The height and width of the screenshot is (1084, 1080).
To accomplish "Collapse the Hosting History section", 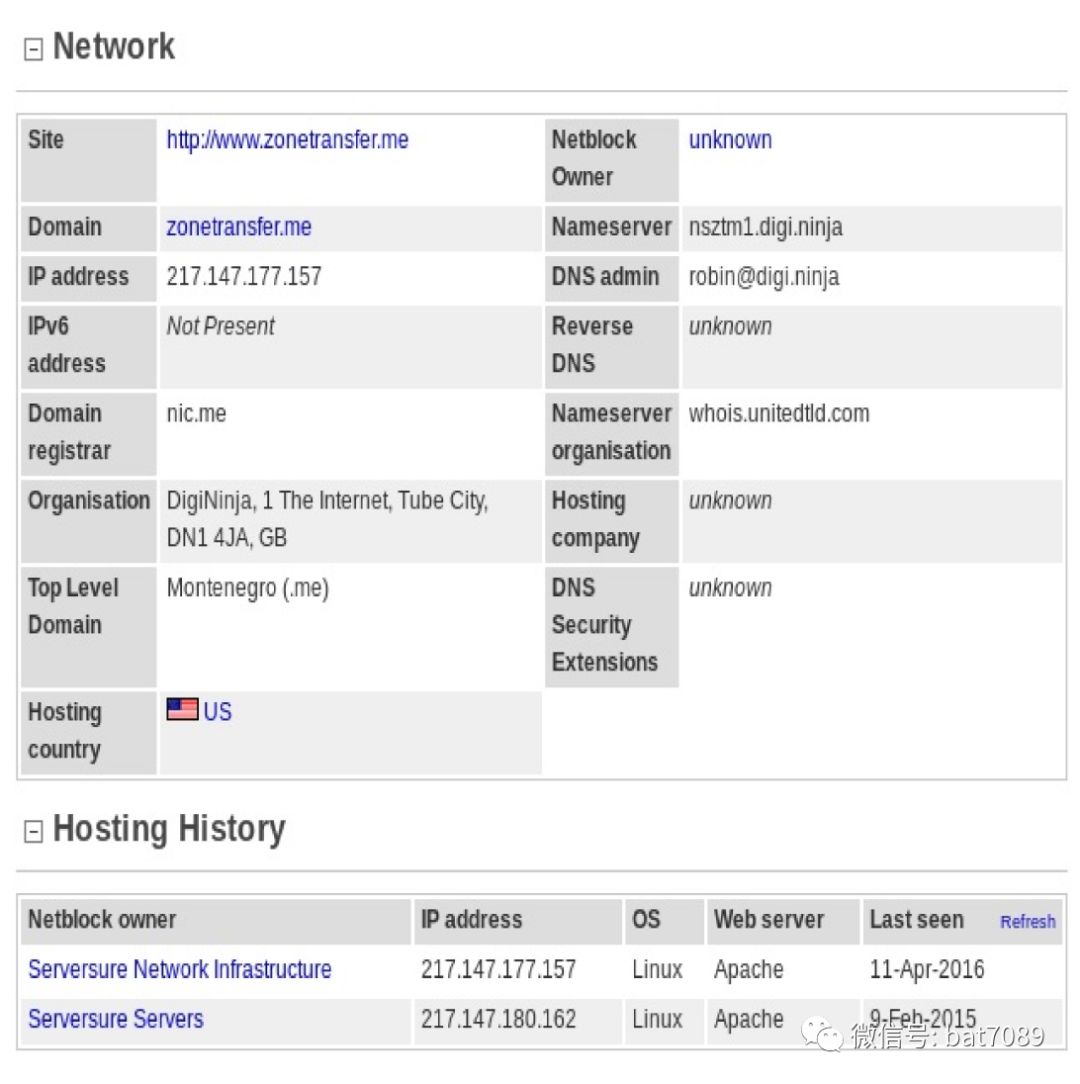I will click(33, 831).
